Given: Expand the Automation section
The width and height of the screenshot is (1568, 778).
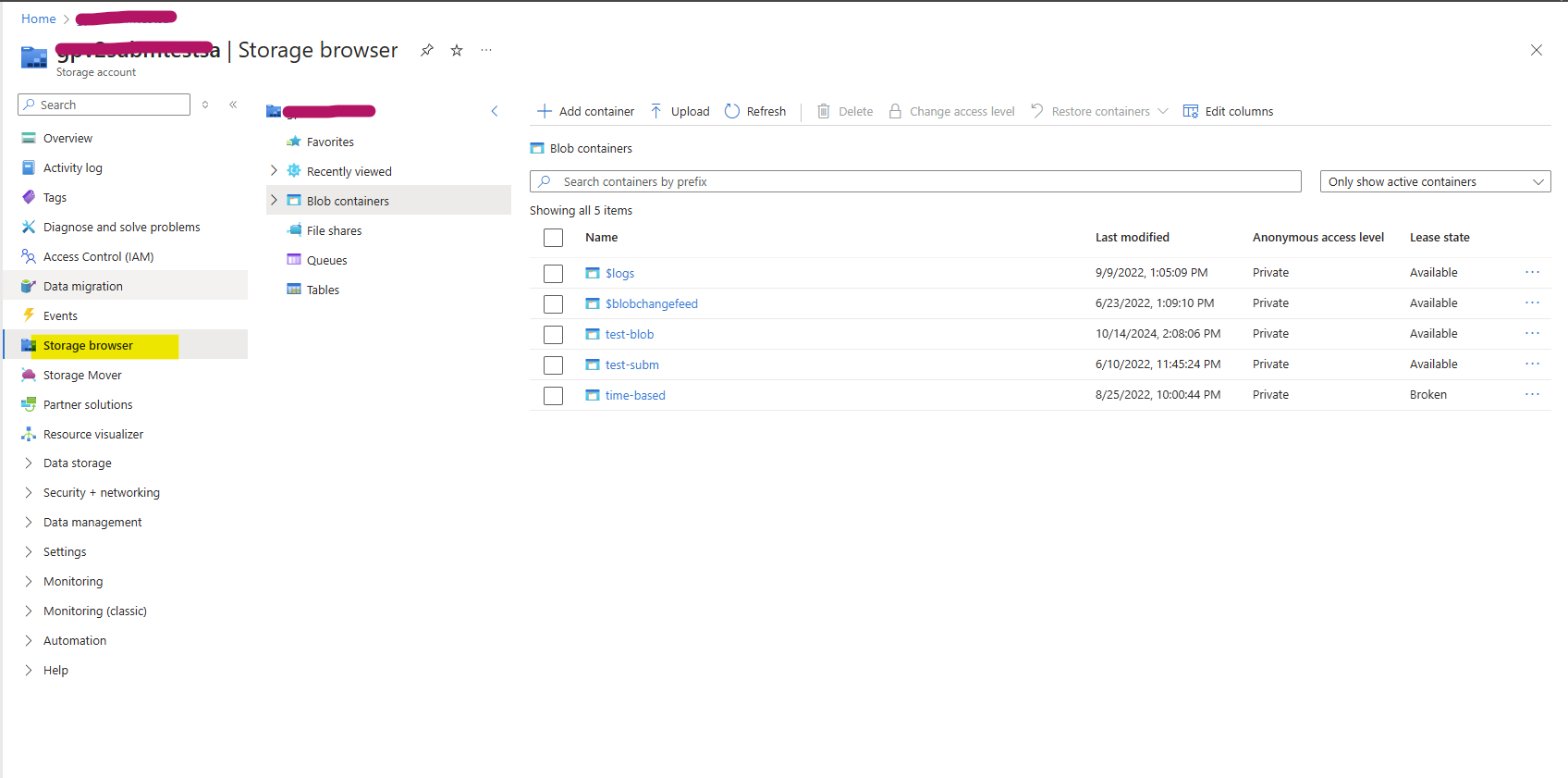Looking at the screenshot, I should point(29,640).
